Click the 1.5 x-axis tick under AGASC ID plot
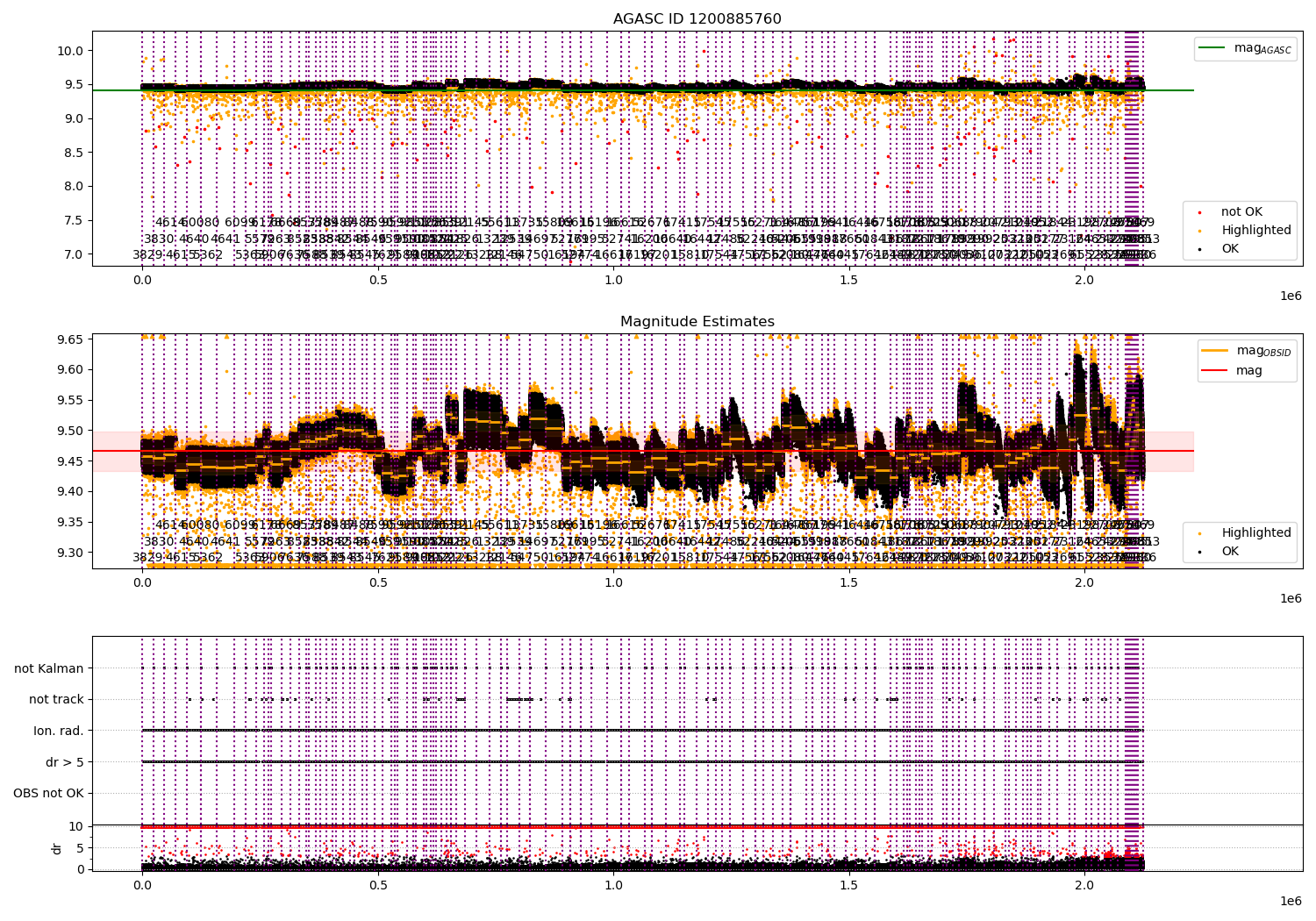Image resolution: width=1316 pixels, height=921 pixels. (849, 280)
